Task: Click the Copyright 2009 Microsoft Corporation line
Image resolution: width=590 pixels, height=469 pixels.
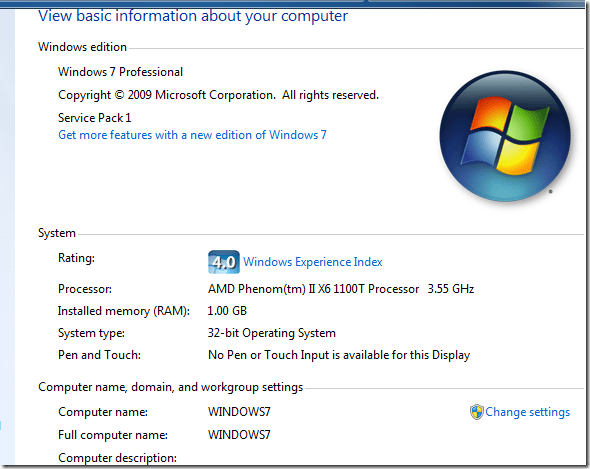Action: tap(218, 95)
